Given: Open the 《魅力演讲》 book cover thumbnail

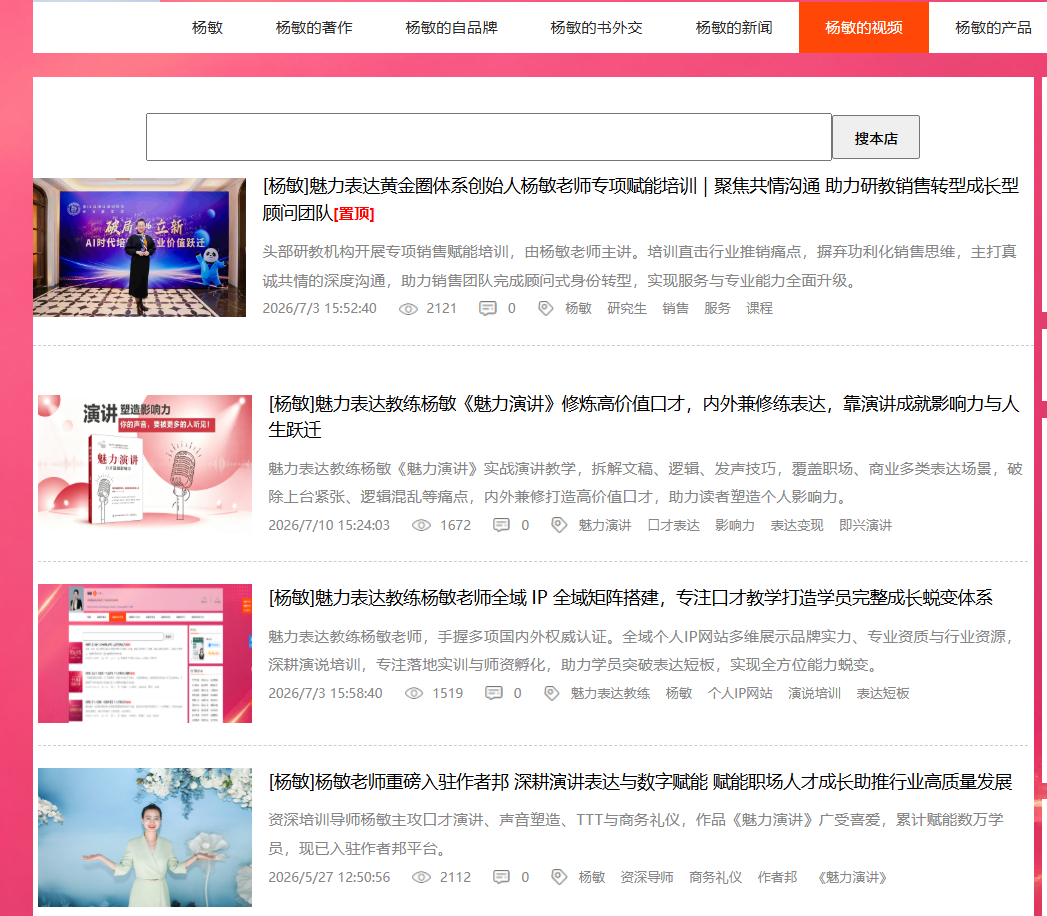Looking at the screenshot, I should point(145,464).
